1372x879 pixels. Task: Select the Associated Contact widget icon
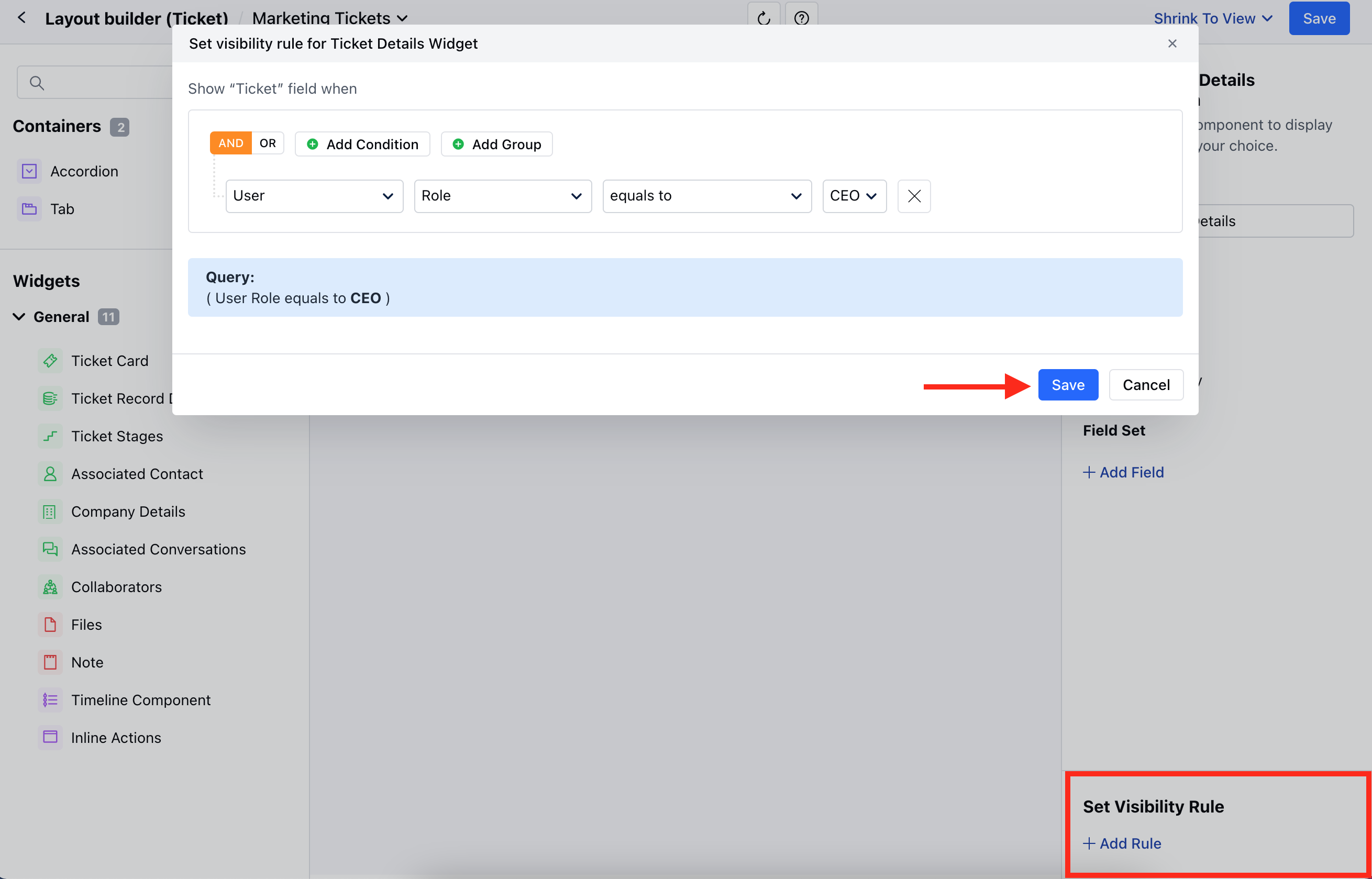pyautogui.click(x=50, y=474)
